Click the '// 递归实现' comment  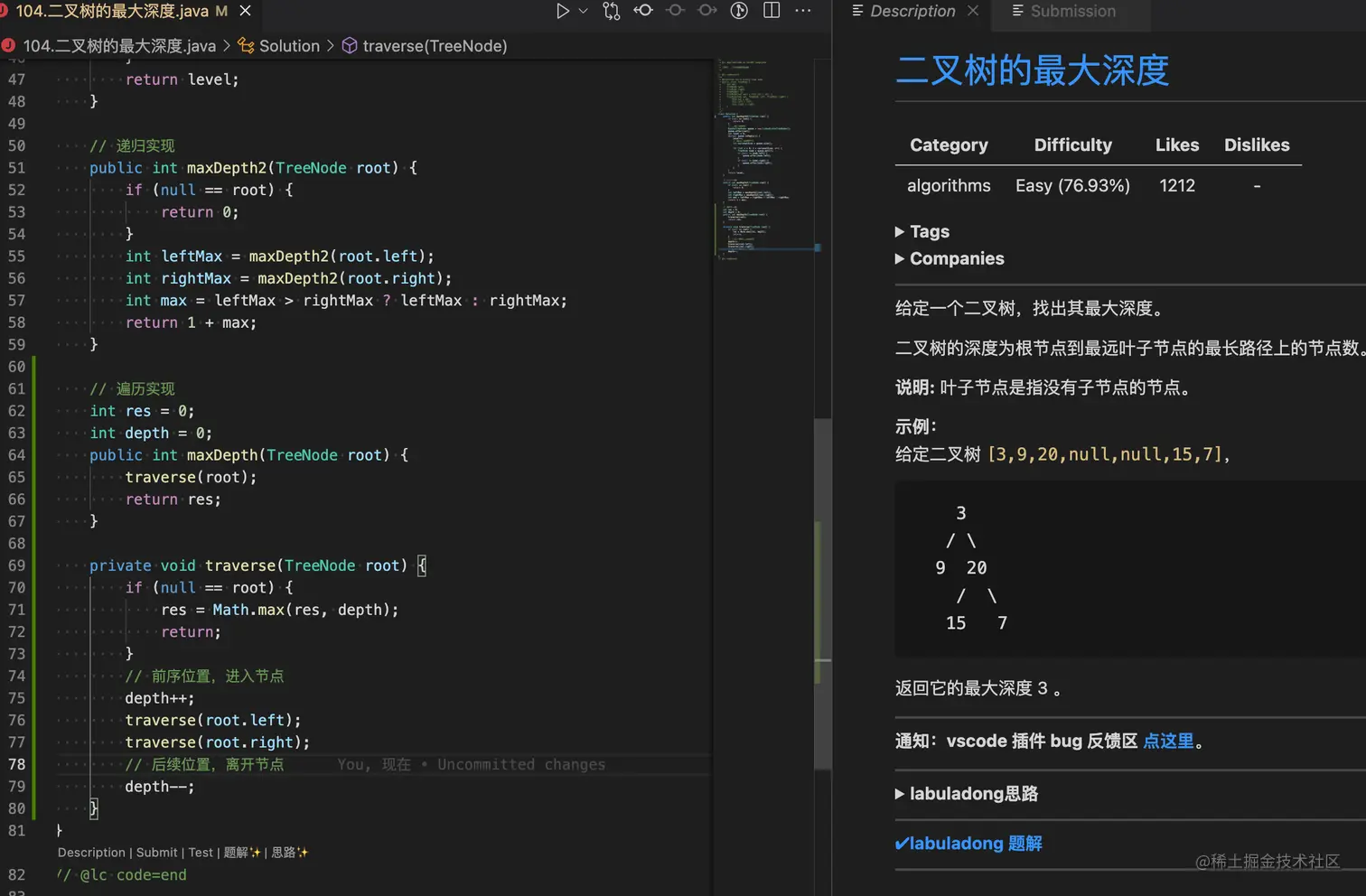pos(132,145)
